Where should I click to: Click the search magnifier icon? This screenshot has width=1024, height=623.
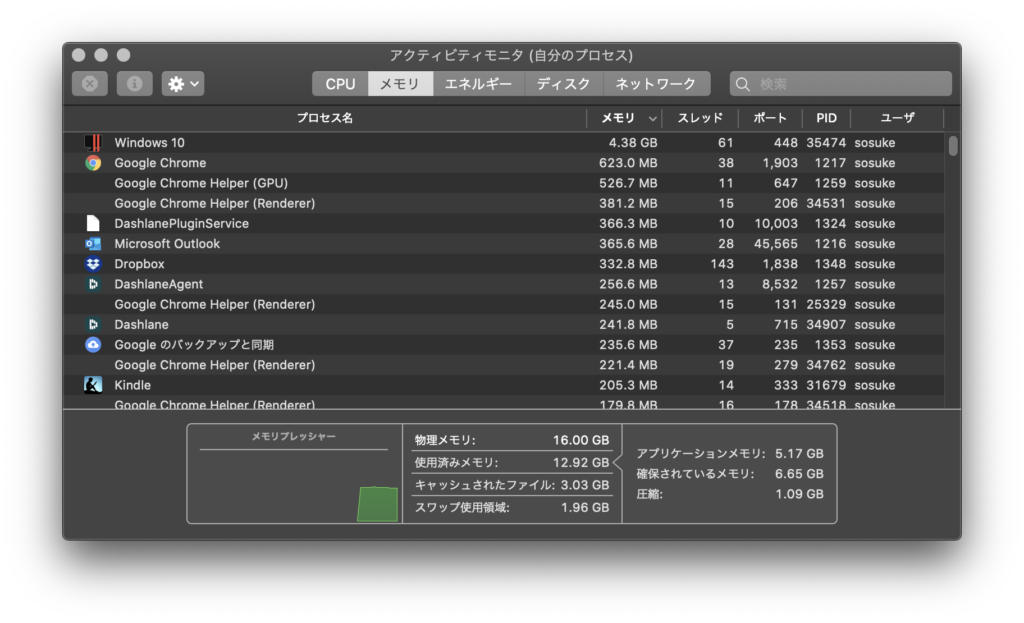(x=743, y=84)
